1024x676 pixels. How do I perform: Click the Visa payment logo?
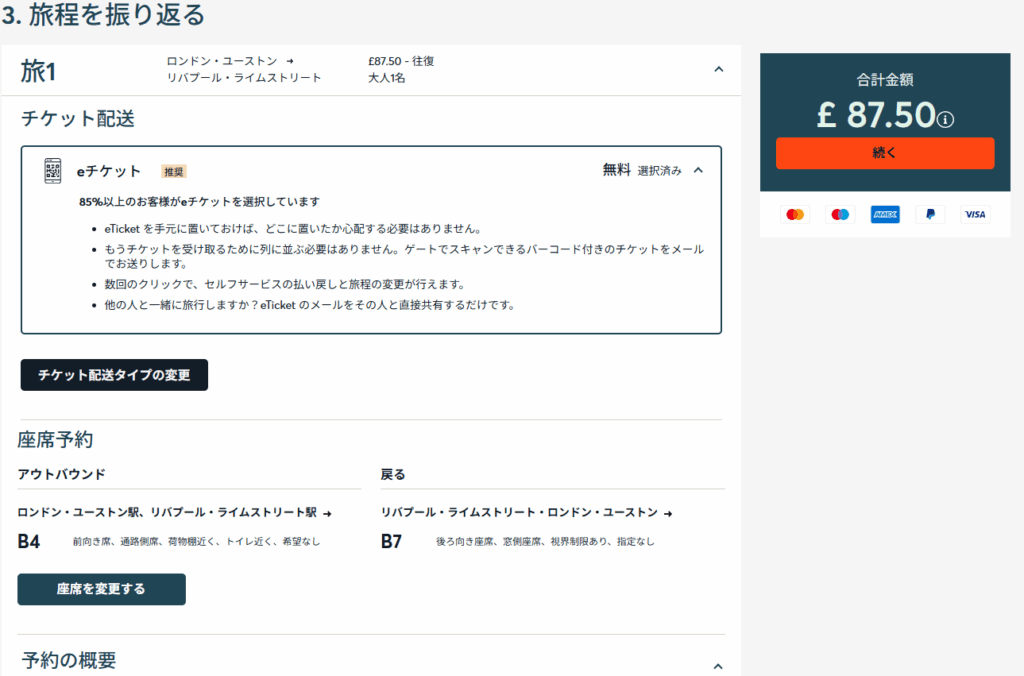[975, 214]
